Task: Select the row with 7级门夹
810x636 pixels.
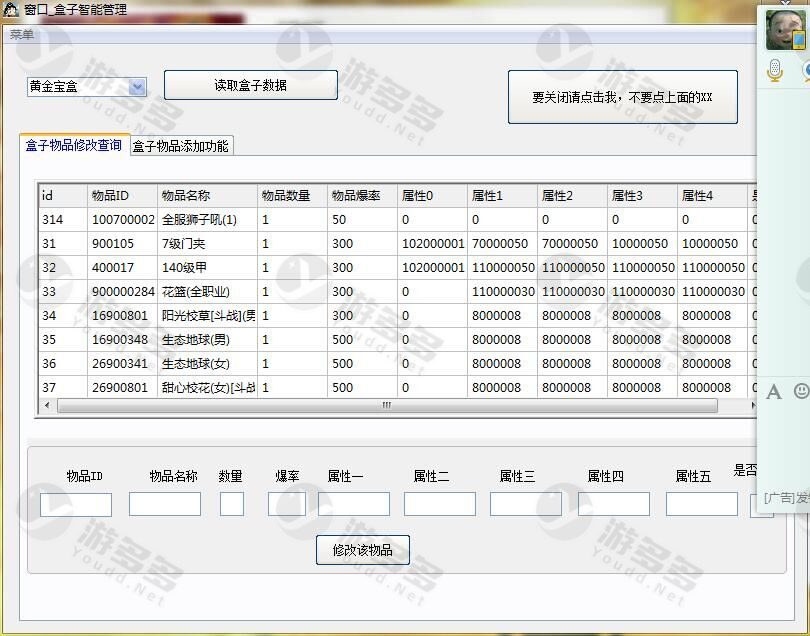Action: tap(200, 243)
